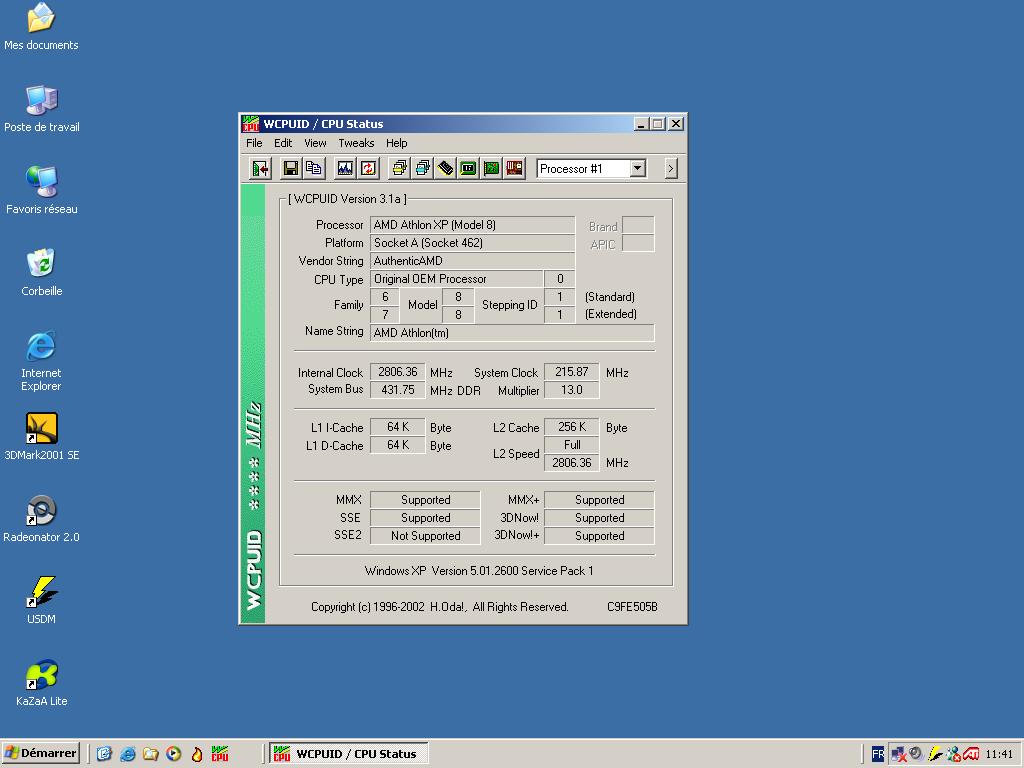This screenshot has width=1024, height=768.
Task: Click the Vendor String value AuthenticAMD
Action: (472, 261)
